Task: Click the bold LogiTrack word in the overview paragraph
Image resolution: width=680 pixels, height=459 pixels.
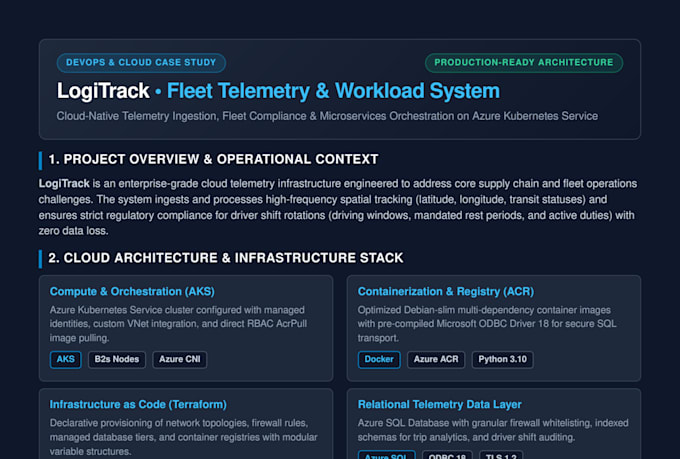Action: tap(64, 184)
